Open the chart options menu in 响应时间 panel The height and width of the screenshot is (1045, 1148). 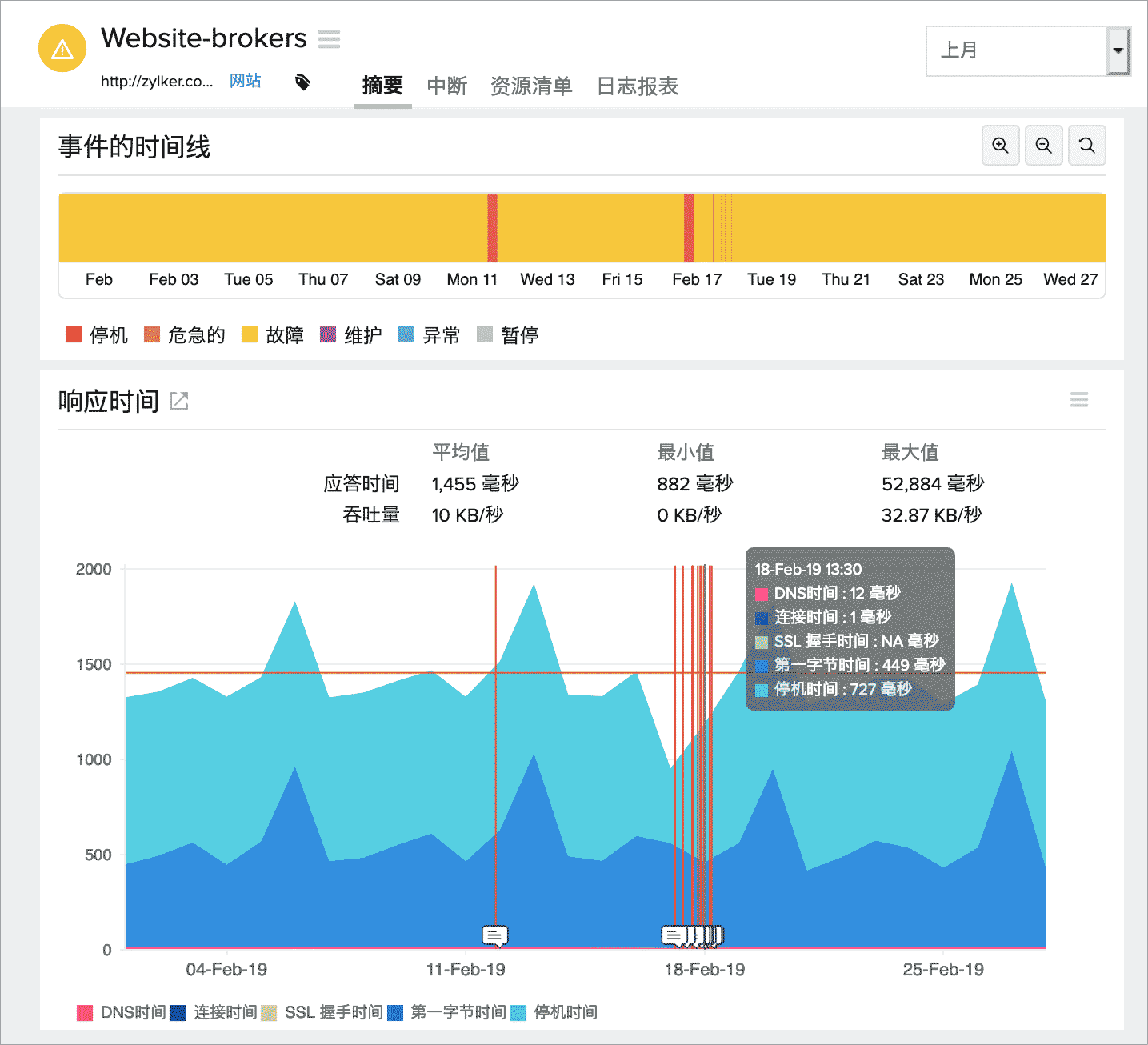tap(1079, 399)
